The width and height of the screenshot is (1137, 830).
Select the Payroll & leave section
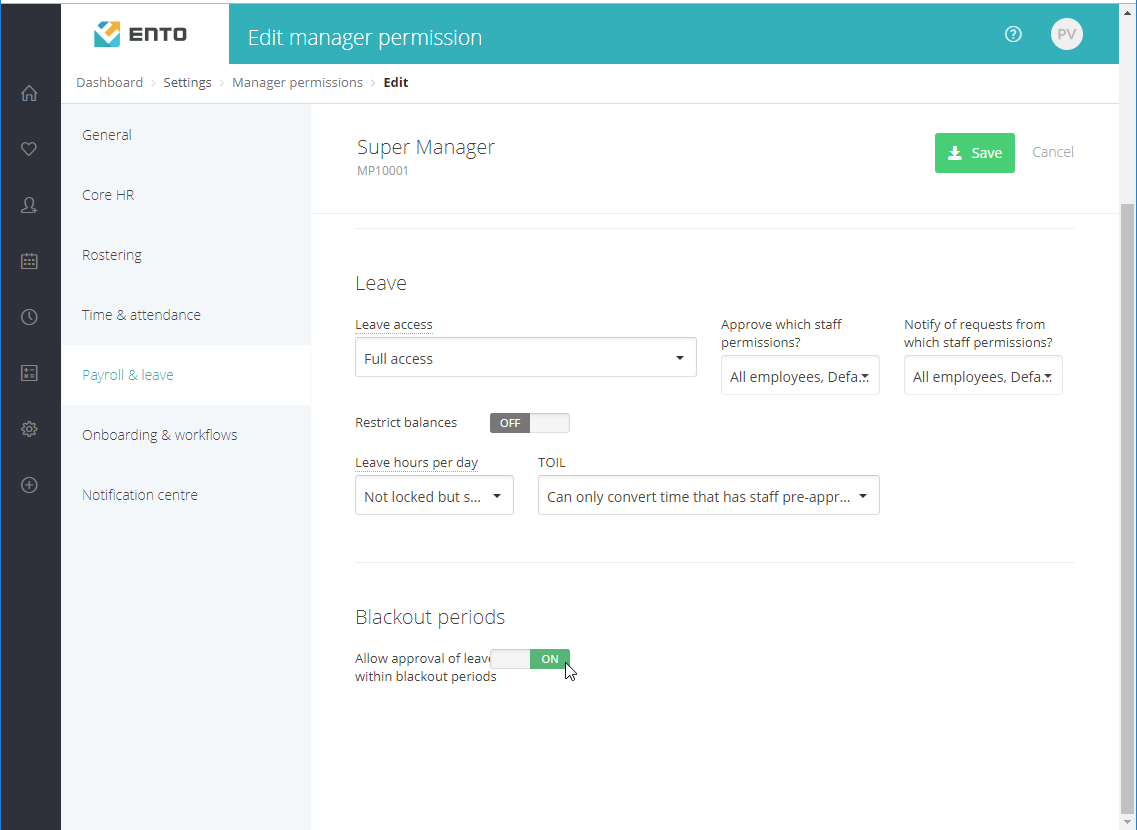point(186,375)
